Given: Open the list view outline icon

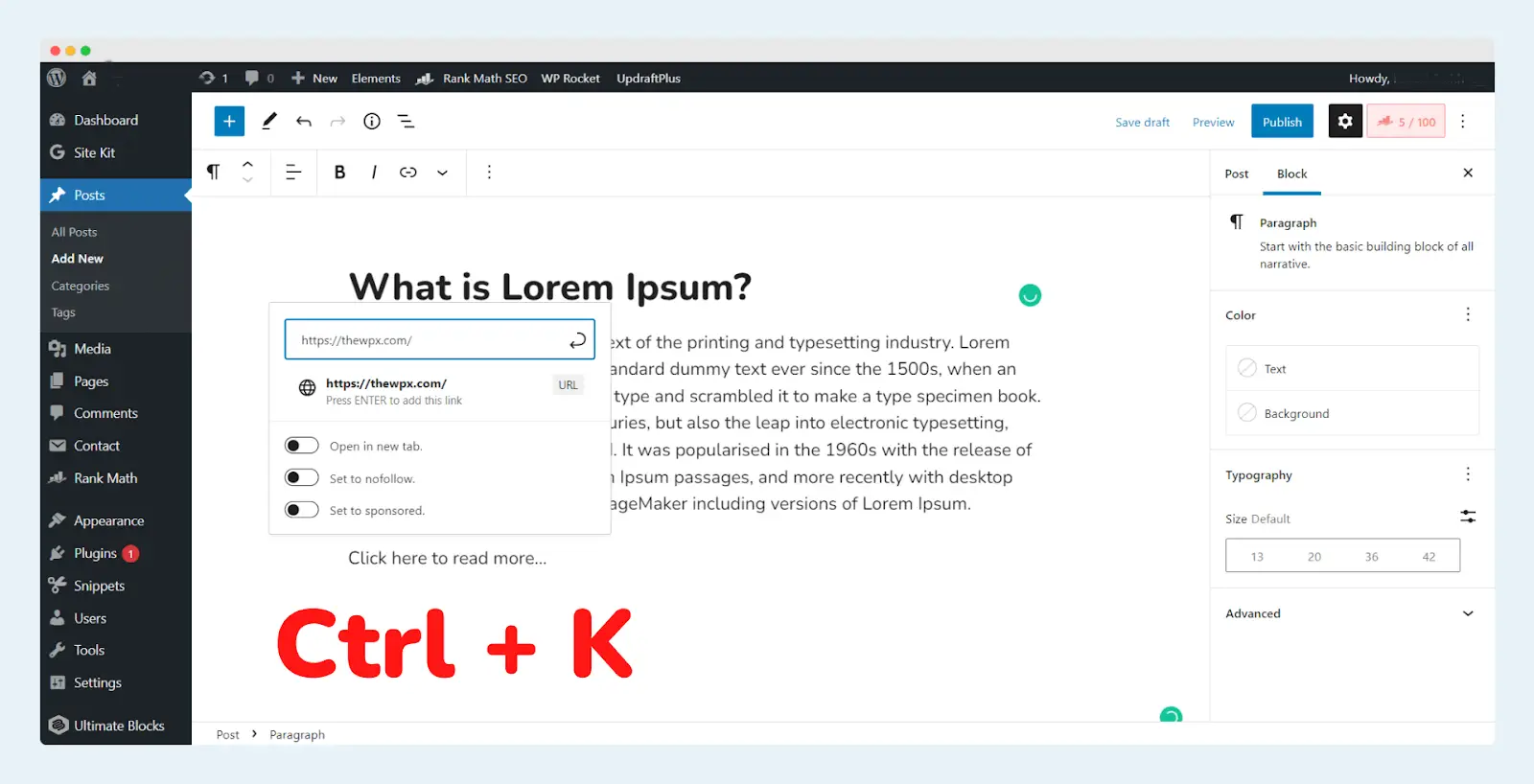Looking at the screenshot, I should pyautogui.click(x=407, y=121).
